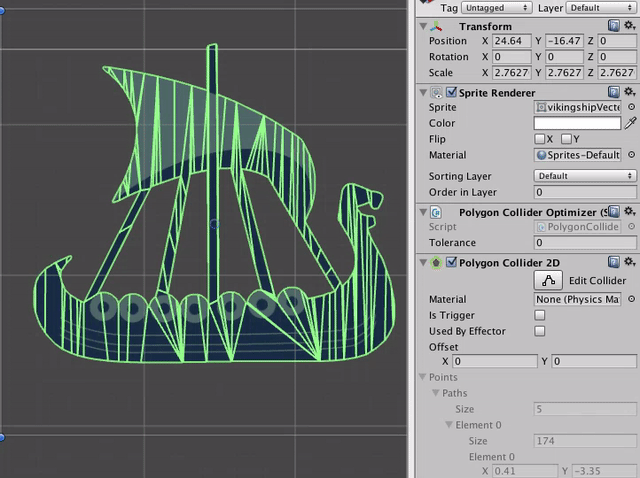Click the Offset X field
The height and width of the screenshot is (478, 640).
[x=495, y=361]
